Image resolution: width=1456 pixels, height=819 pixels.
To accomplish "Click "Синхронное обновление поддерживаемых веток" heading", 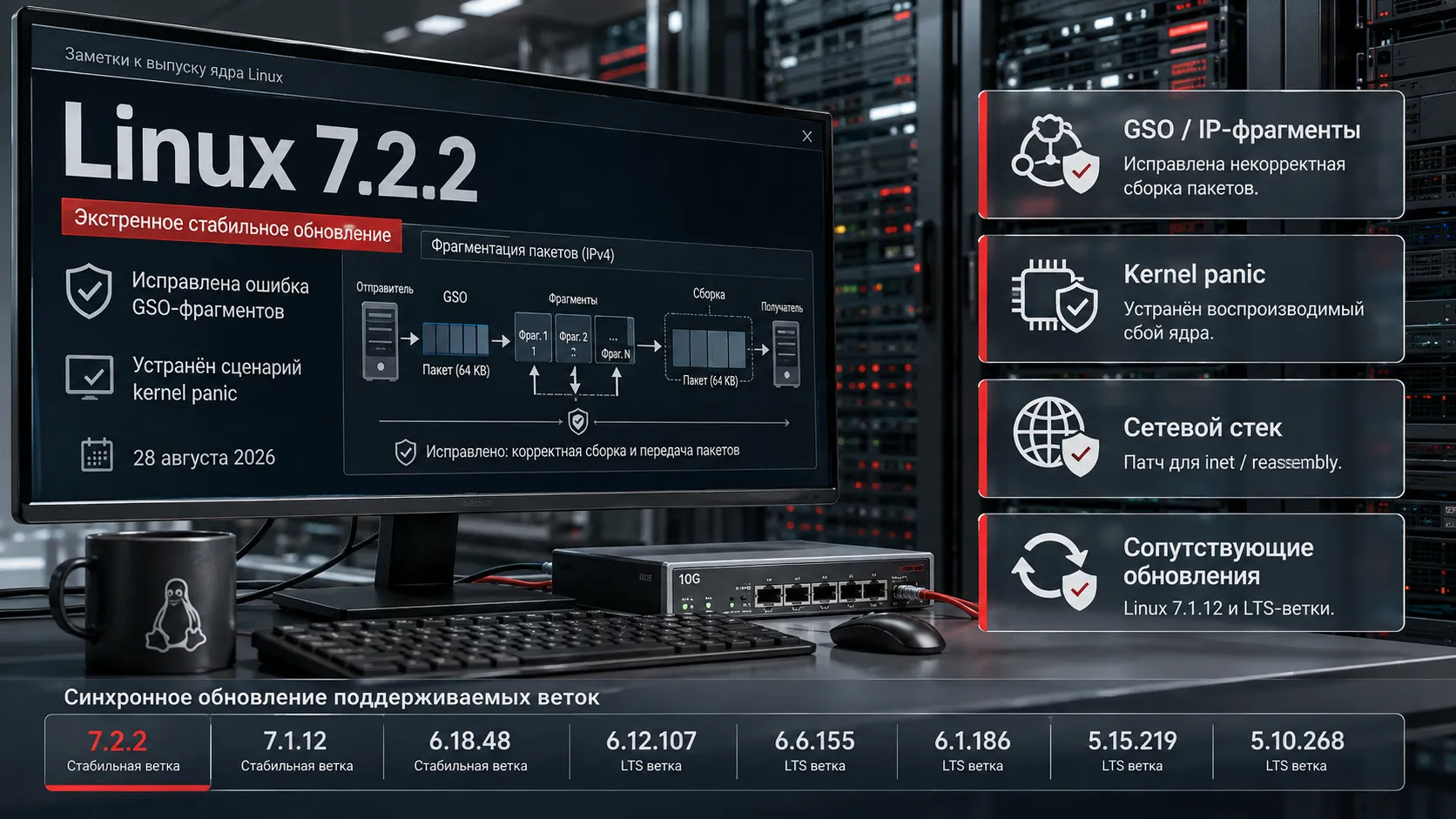I will (x=331, y=697).
